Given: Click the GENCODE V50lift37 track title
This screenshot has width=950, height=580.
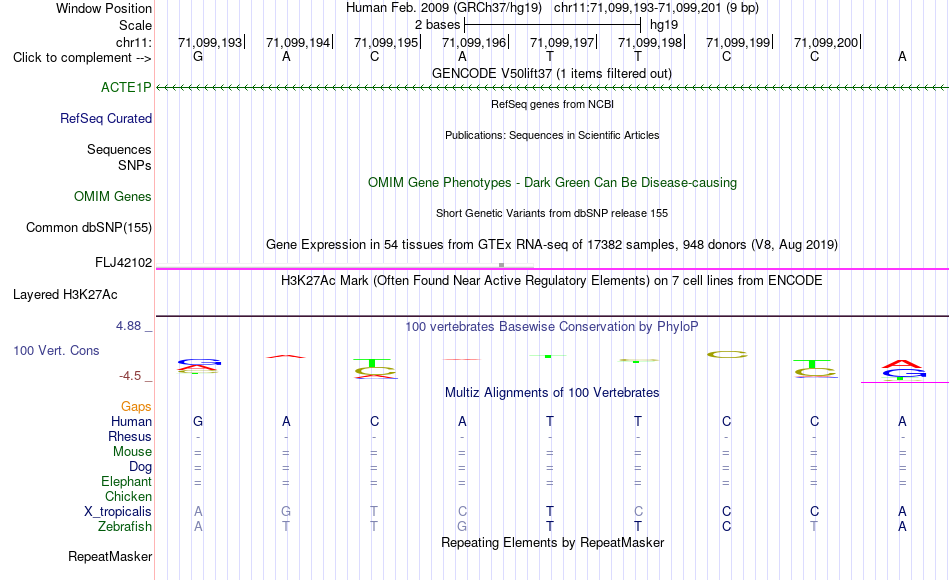Looking at the screenshot, I should coord(552,73).
